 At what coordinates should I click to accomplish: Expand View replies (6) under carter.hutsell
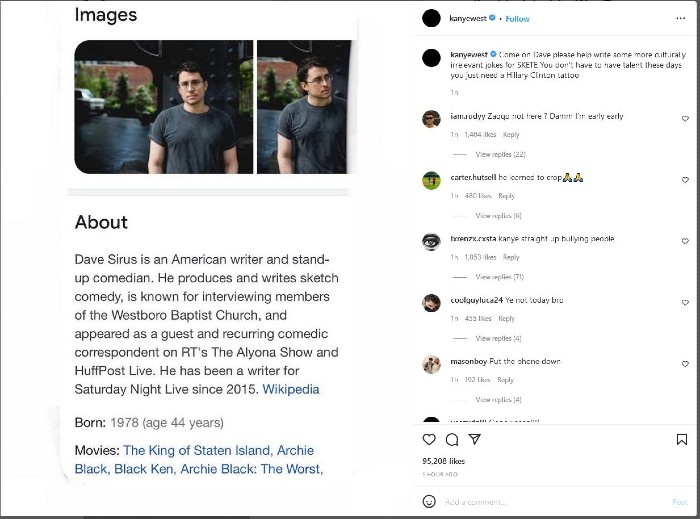pos(498,216)
